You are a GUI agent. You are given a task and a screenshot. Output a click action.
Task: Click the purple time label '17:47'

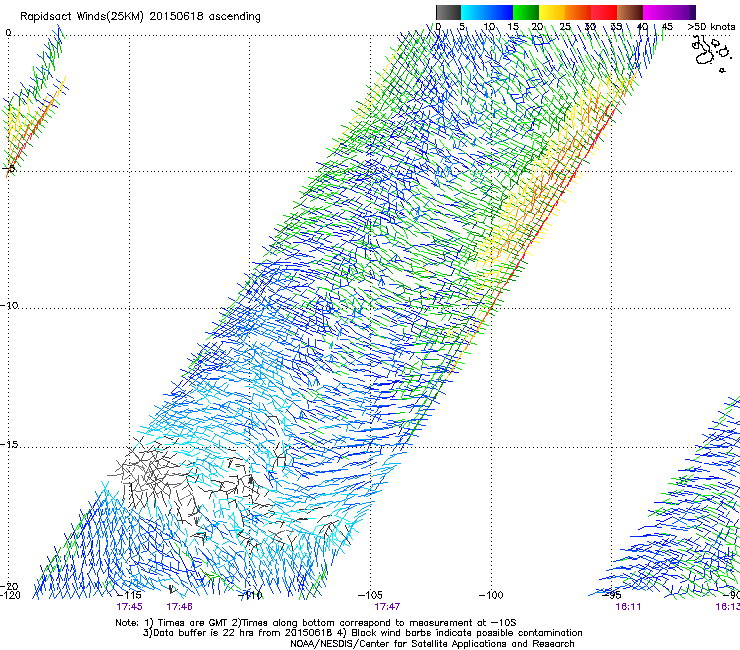tap(387, 606)
